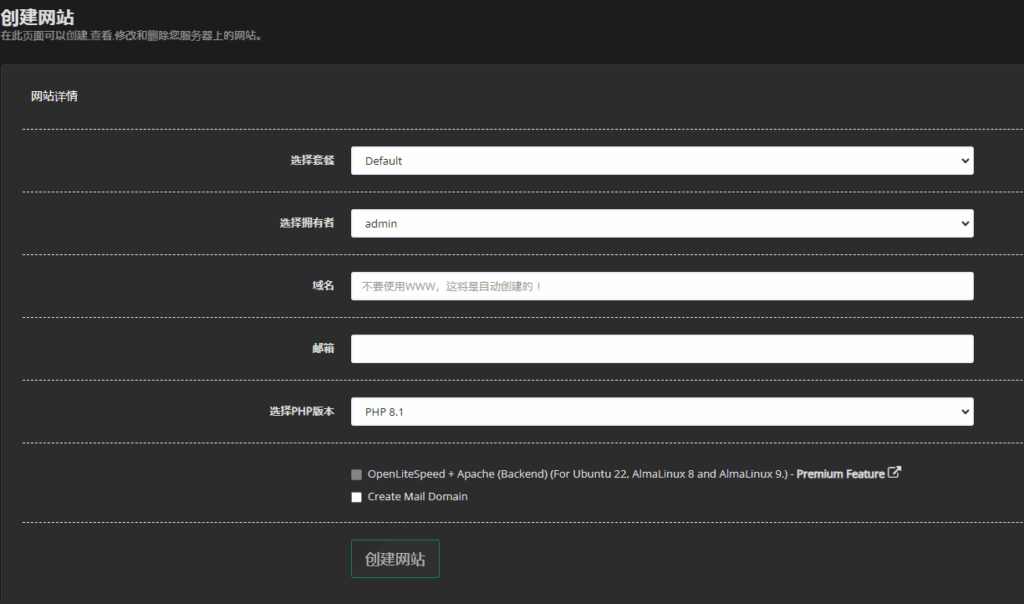Tick the Create Mail Domain checkbox
Viewport: 1024px width, 604px height.
pos(357,497)
